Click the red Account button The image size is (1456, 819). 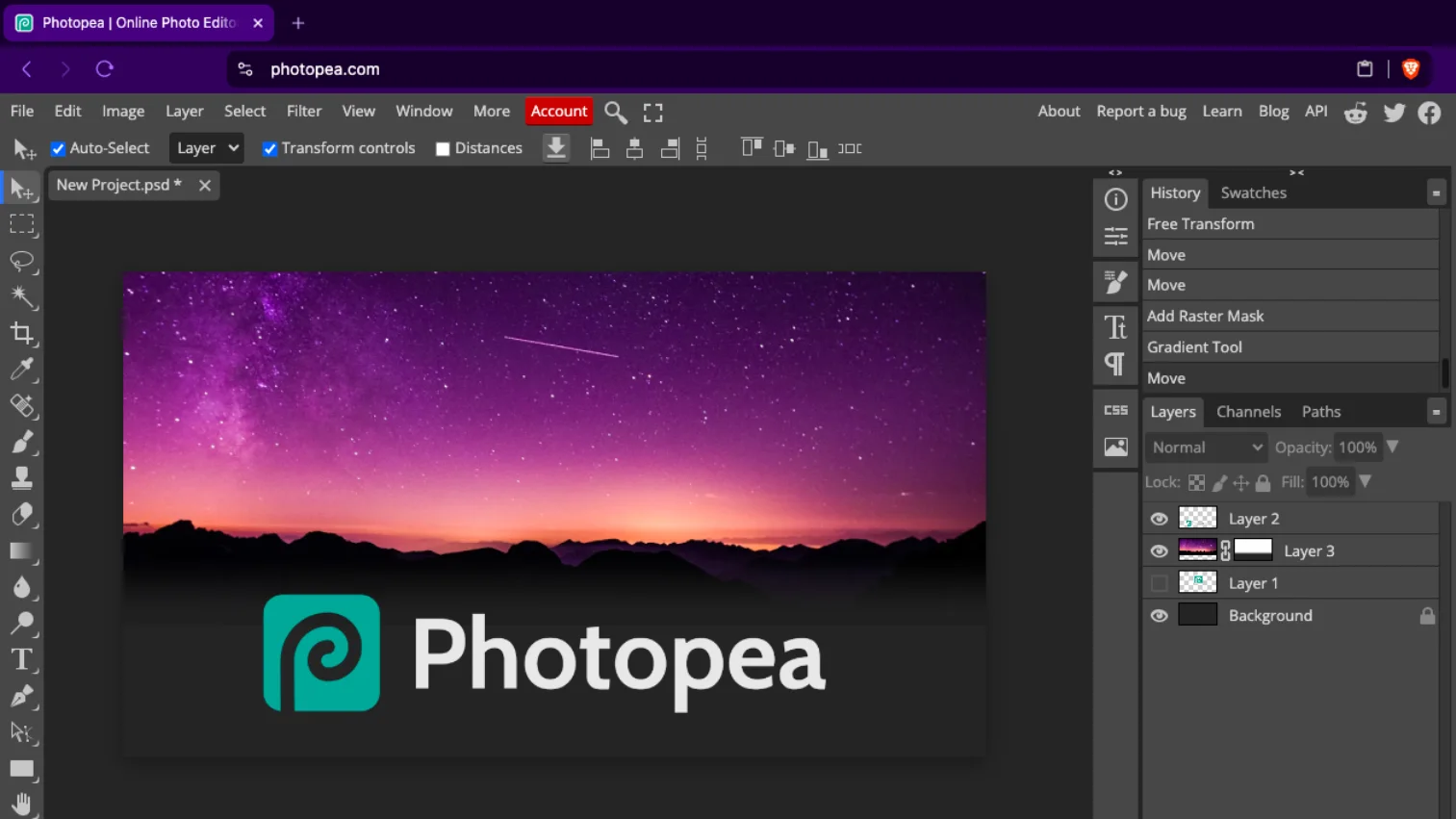point(559,112)
